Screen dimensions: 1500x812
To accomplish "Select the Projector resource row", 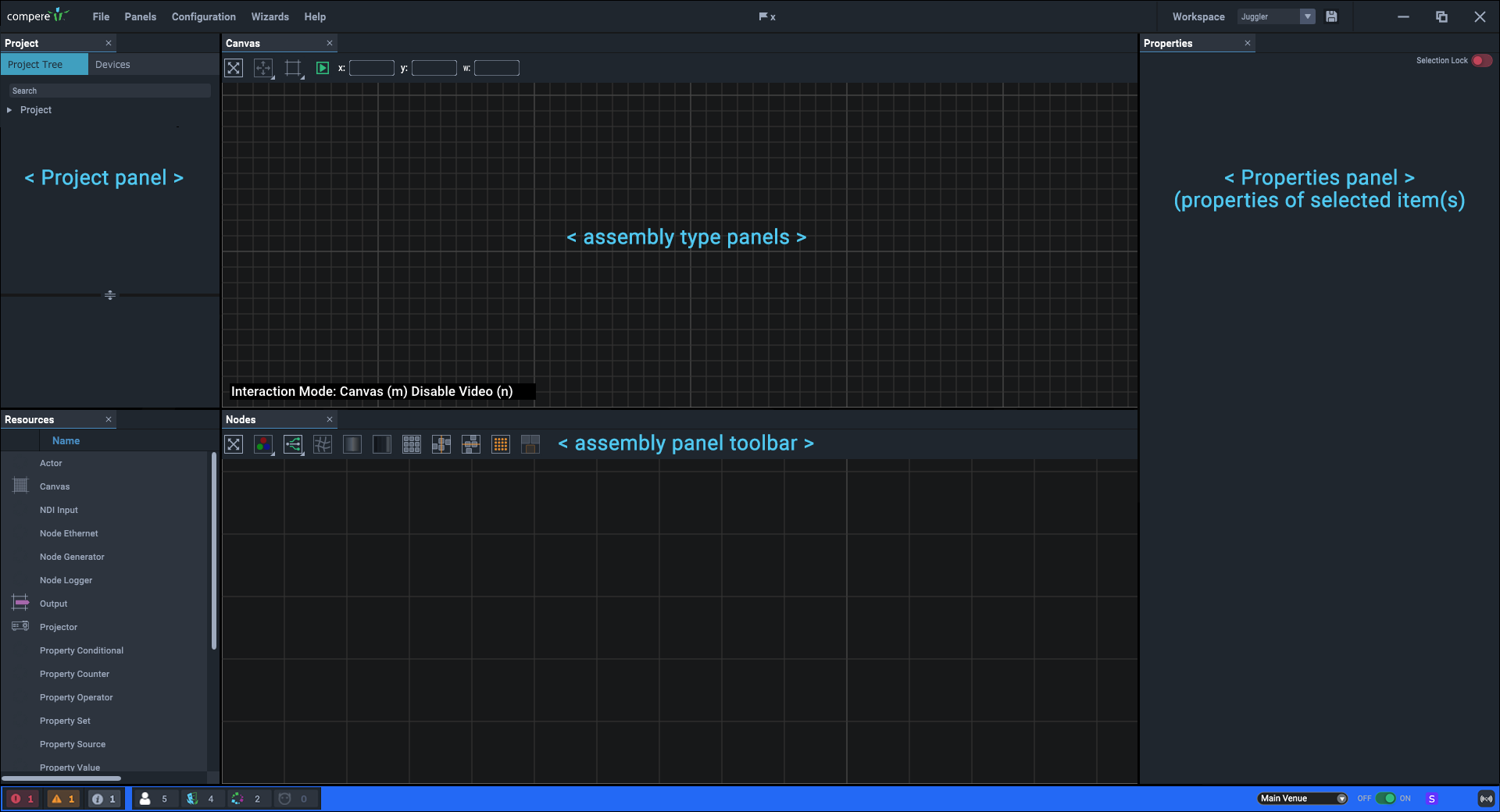I will 104,628.
